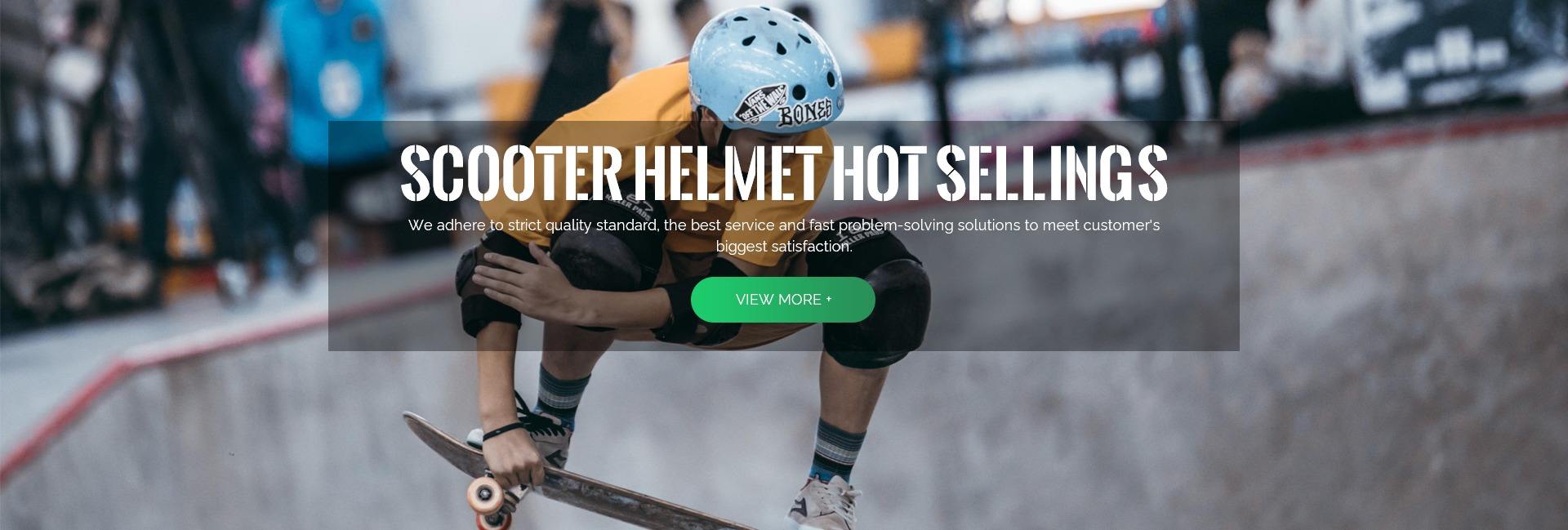Image resolution: width=1568 pixels, height=530 pixels.
Task: Click the Vans sticker on the helmet
Action: click(761, 106)
